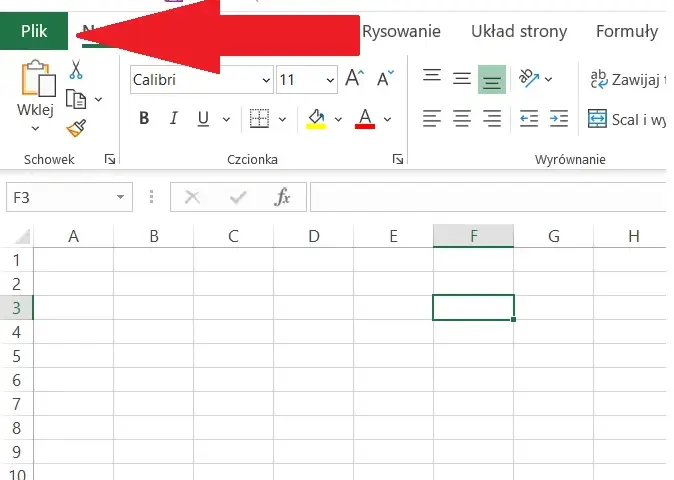Viewport: 674px width, 480px height.
Task: Align cell text left
Action: (x=432, y=119)
